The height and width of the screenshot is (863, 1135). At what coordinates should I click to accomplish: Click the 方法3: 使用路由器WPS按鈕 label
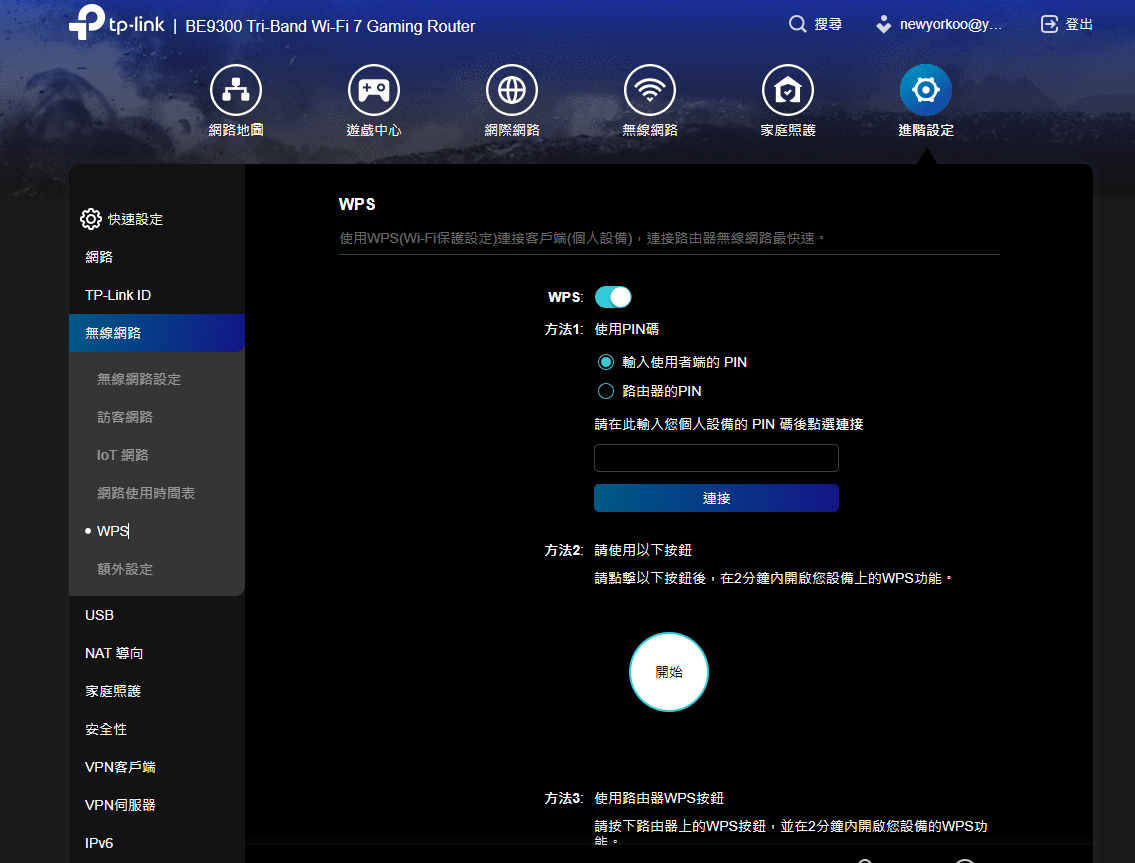pyautogui.click(x=634, y=798)
